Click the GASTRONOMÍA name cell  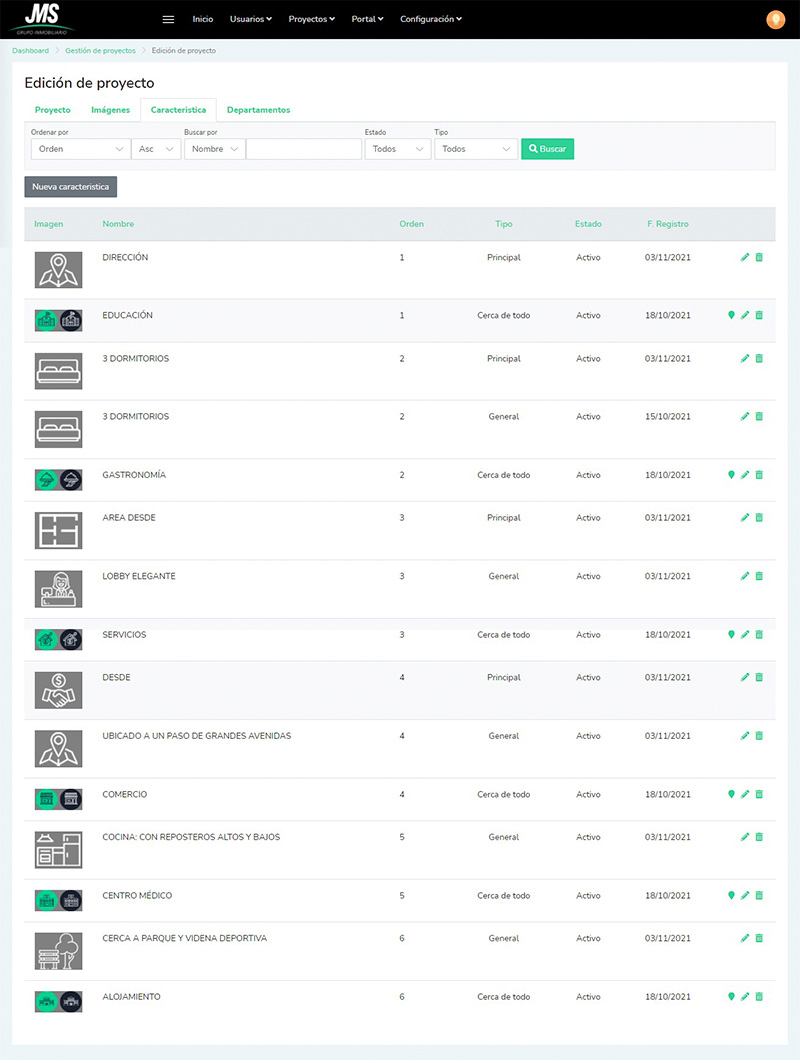[134, 475]
